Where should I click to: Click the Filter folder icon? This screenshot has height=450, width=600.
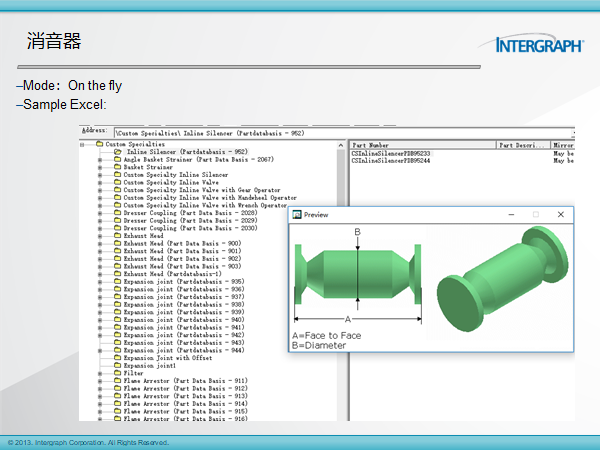117,373
